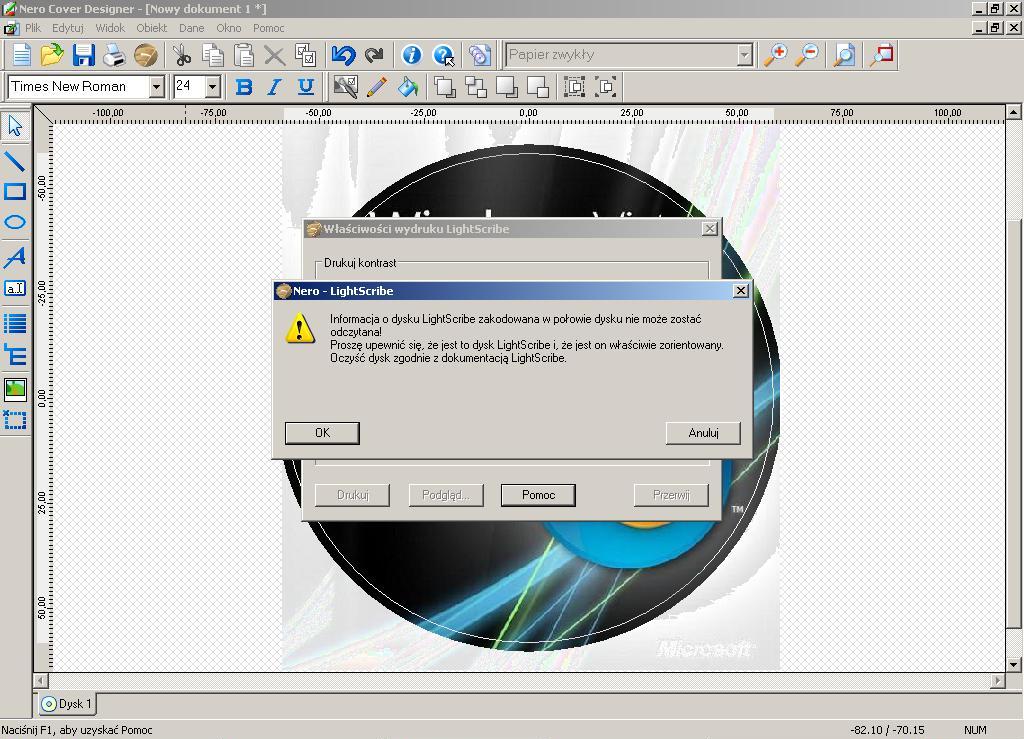Open the Plik menu
This screenshot has height=739, width=1024.
click(33, 28)
